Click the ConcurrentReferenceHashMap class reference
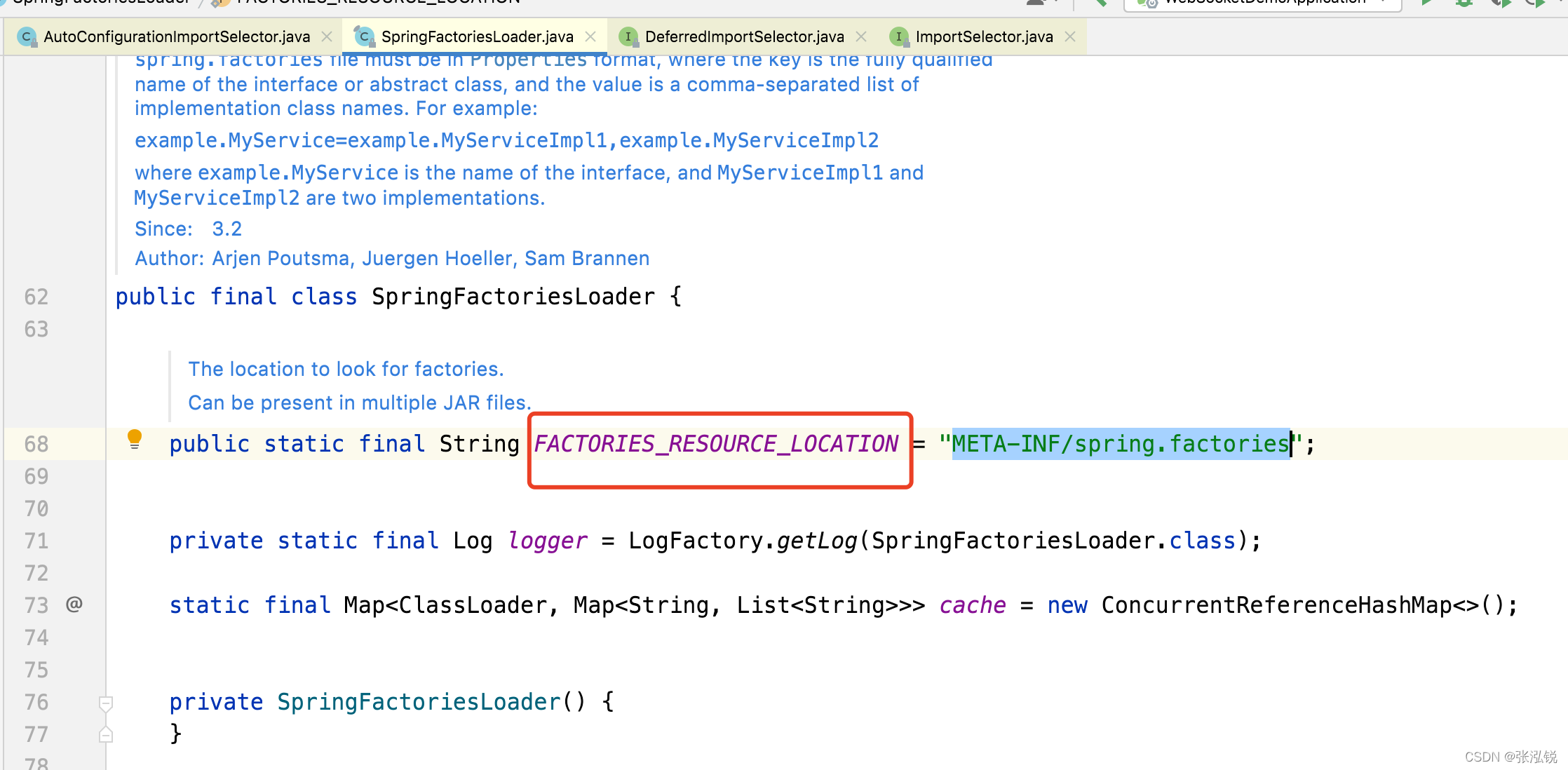Viewport: 1568px width, 770px height. coord(1276,605)
